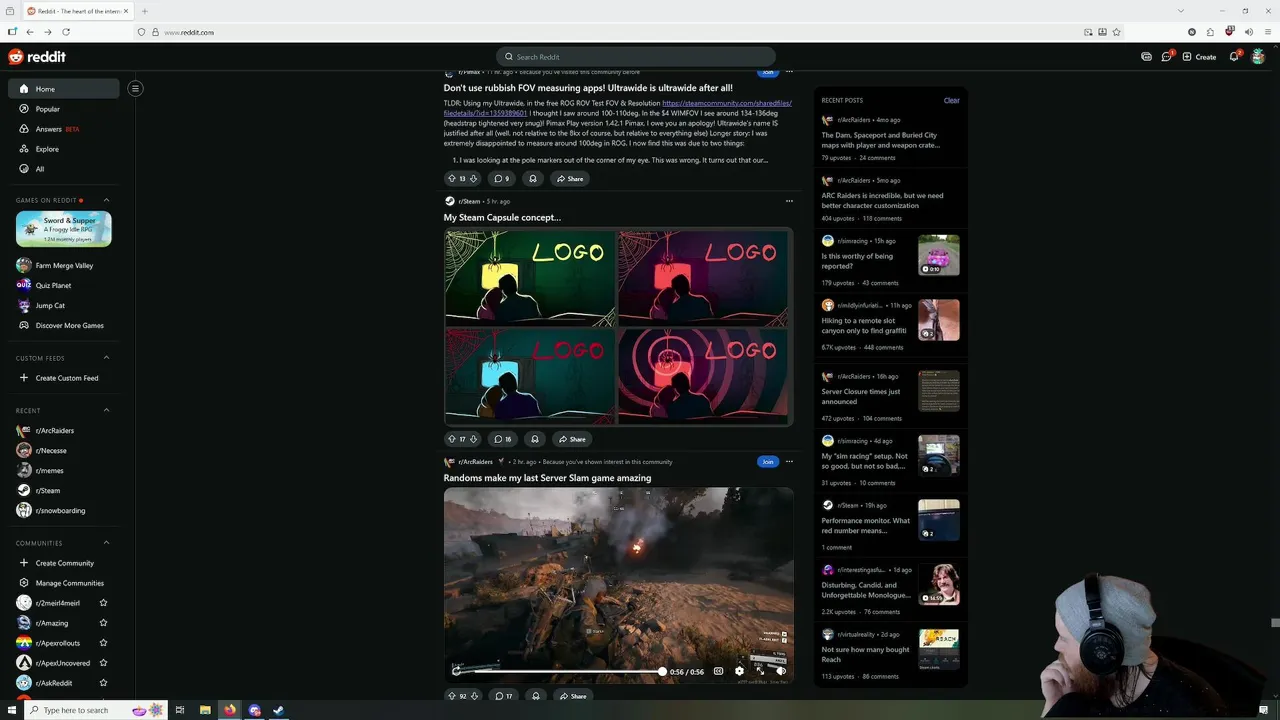Screen dimensions: 1280x720
Task: Open Sword & Supper game card
Action: (x=64, y=229)
